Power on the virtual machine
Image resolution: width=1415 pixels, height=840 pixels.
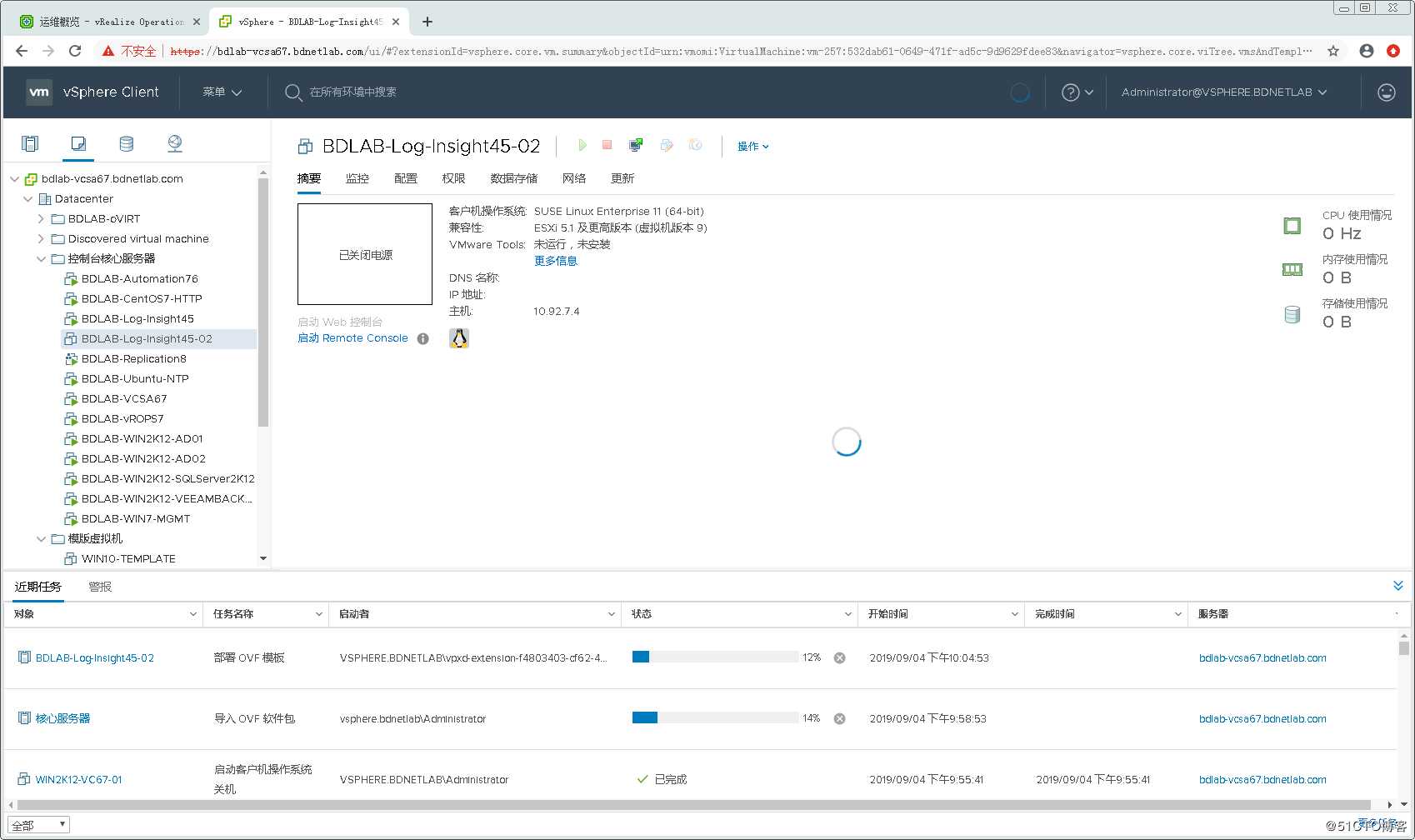pos(582,145)
